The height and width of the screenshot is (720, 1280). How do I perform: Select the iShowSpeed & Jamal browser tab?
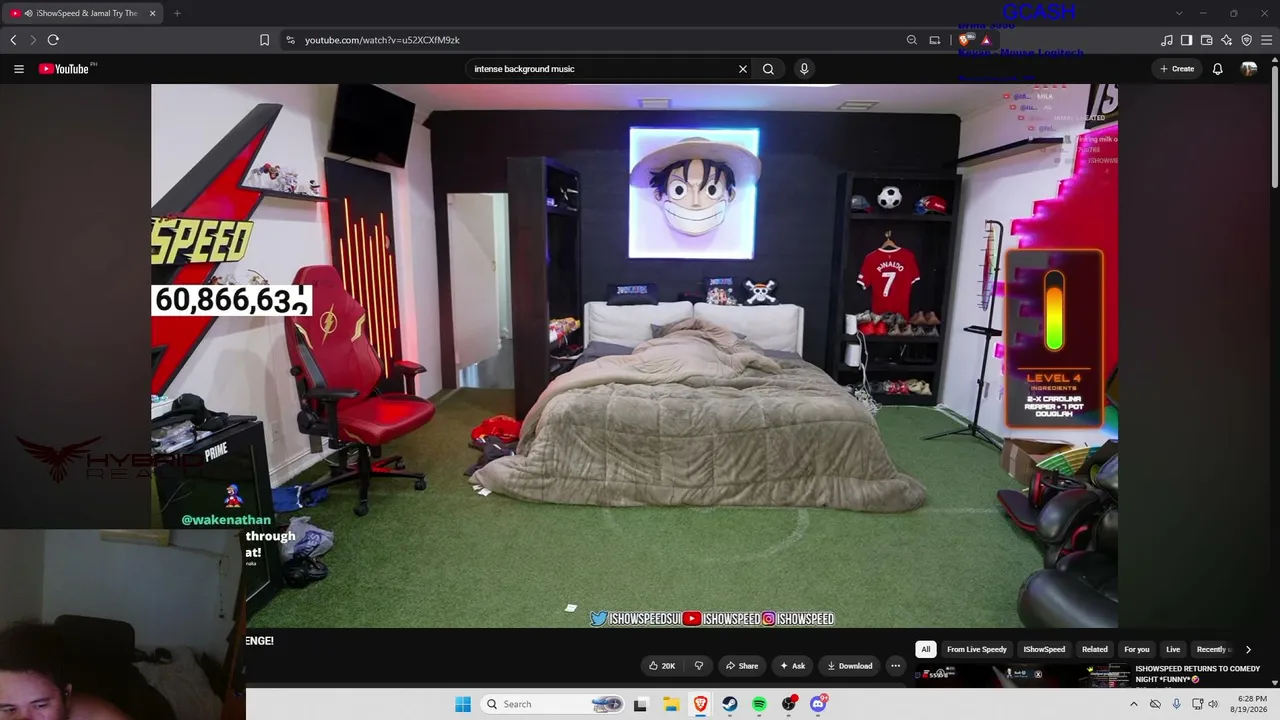point(84,13)
